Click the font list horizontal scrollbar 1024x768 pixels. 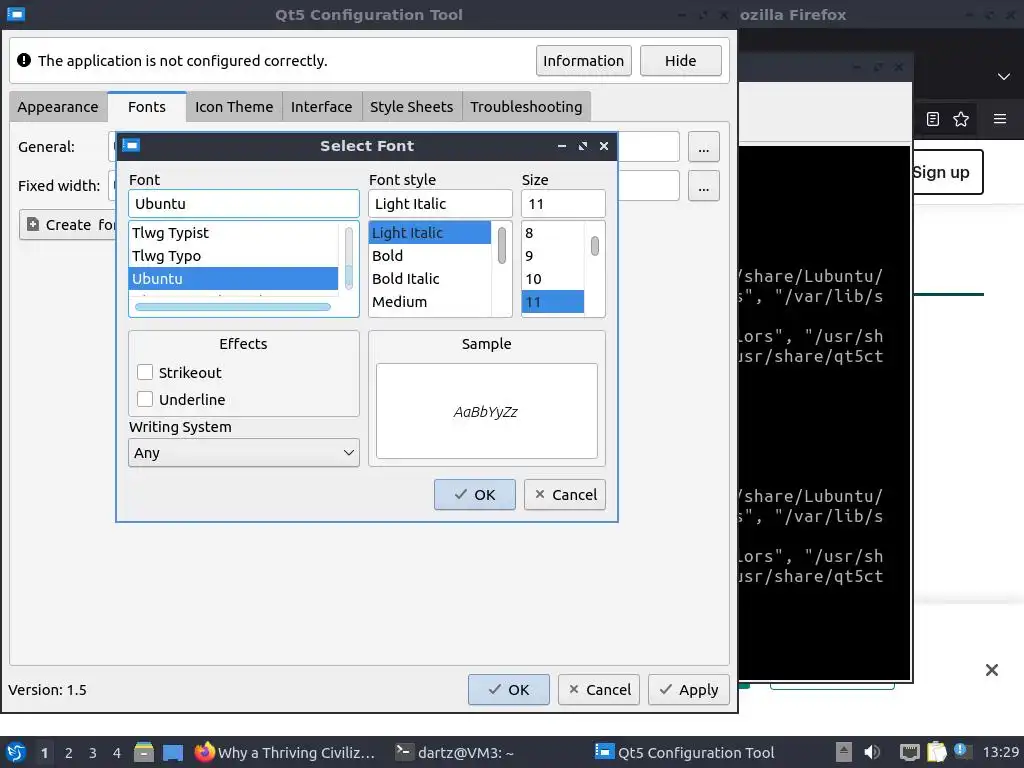pyautogui.click(x=233, y=306)
